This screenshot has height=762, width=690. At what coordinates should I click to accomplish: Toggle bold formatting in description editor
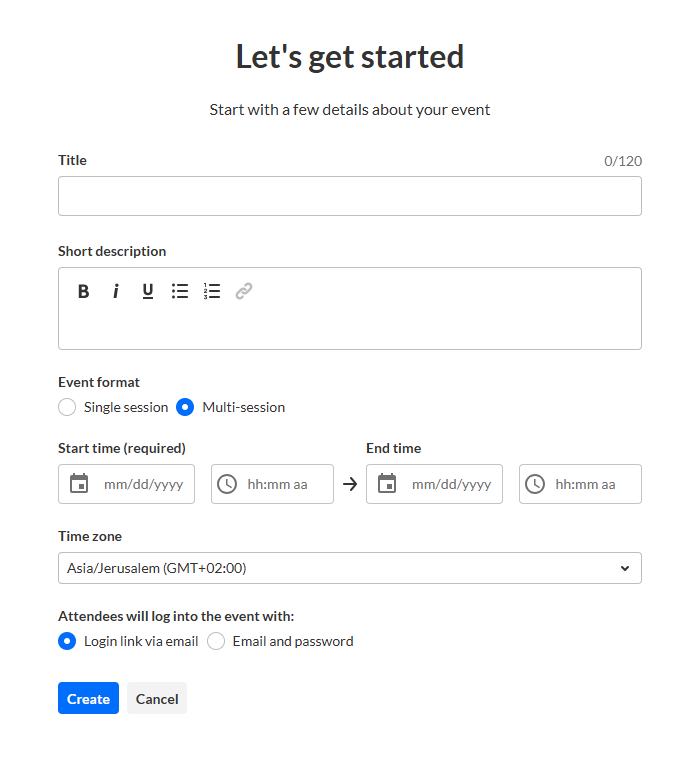tap(84, 291)
